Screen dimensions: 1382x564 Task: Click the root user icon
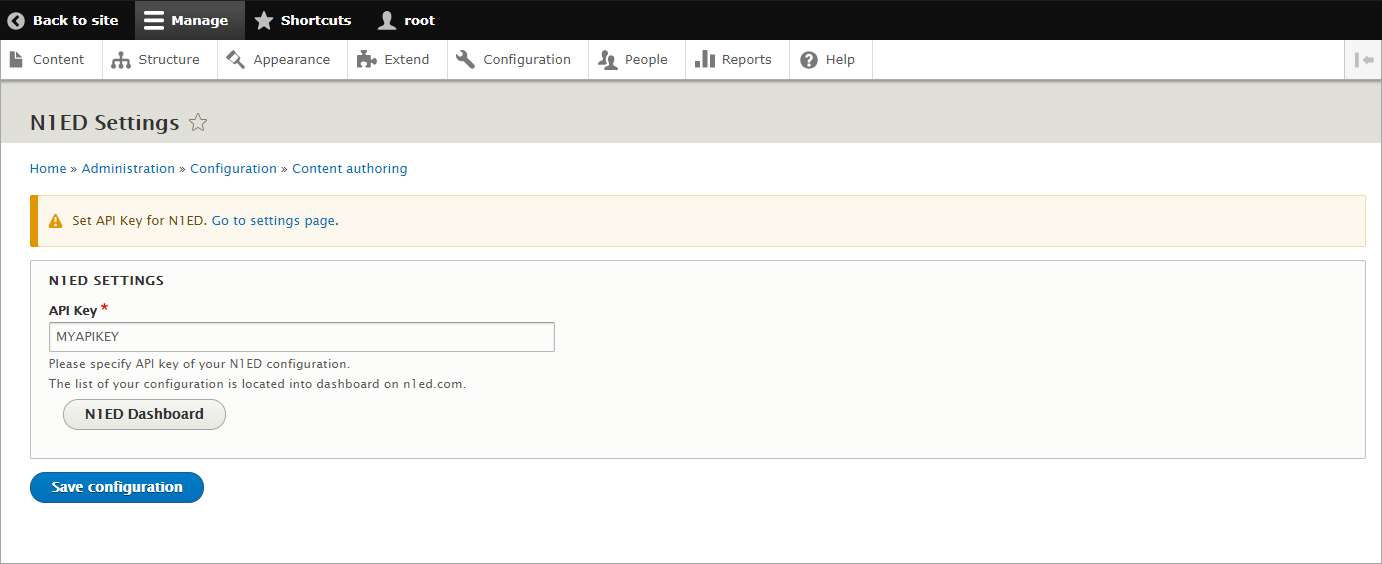(387, 20)
